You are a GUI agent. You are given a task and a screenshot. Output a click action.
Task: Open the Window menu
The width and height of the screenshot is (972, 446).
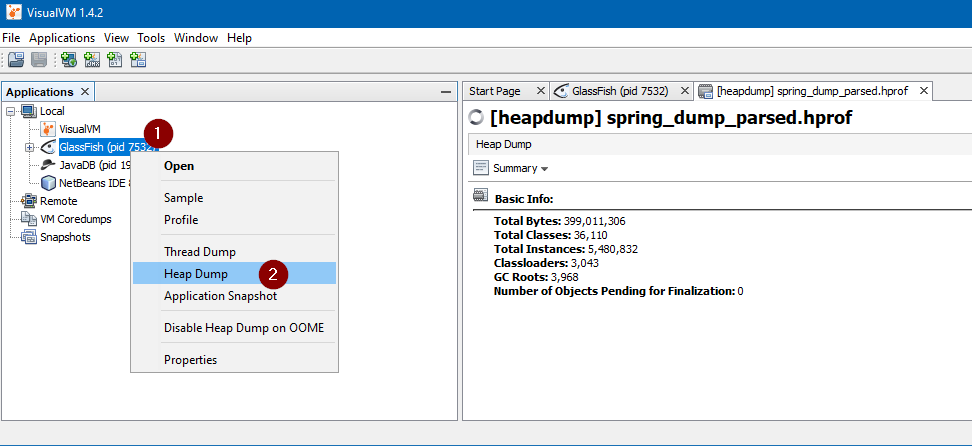click(x=196, y=38)
